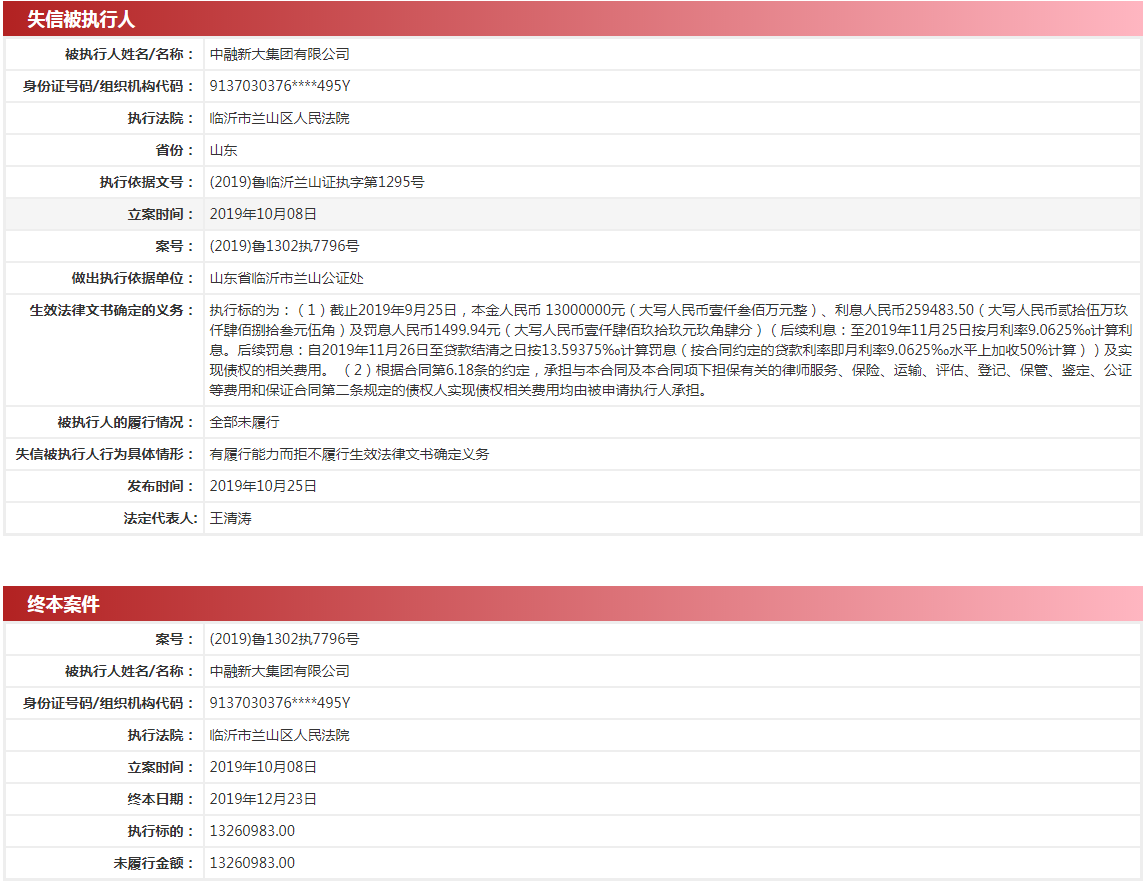The height and width of the screenshot is (883, 1146).
Task: Click the label 法定代表人:
Action: pyautogui.click(x=161, y=518)
